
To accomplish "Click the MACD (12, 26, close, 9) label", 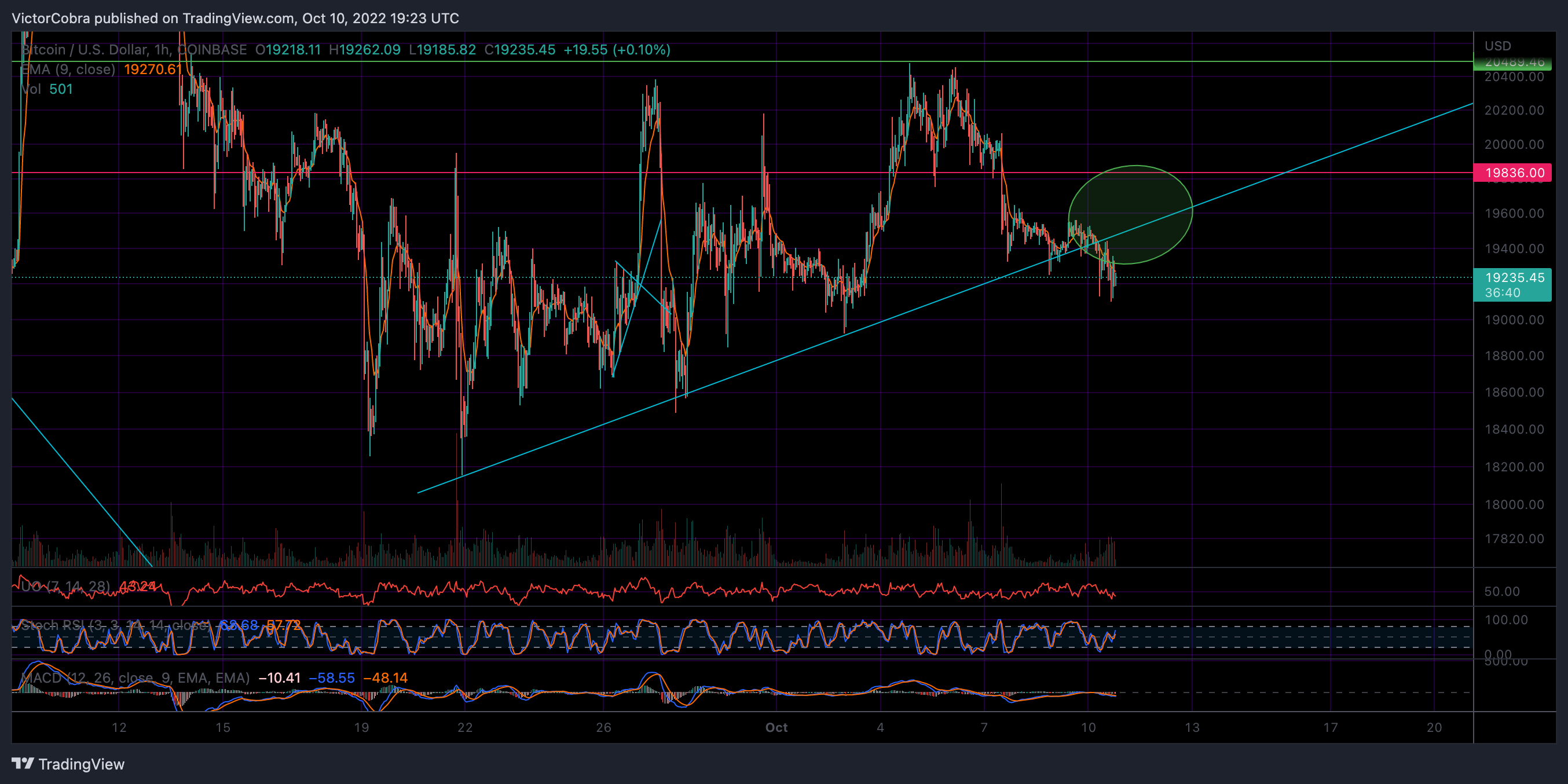I will click(x=135, y=677).
